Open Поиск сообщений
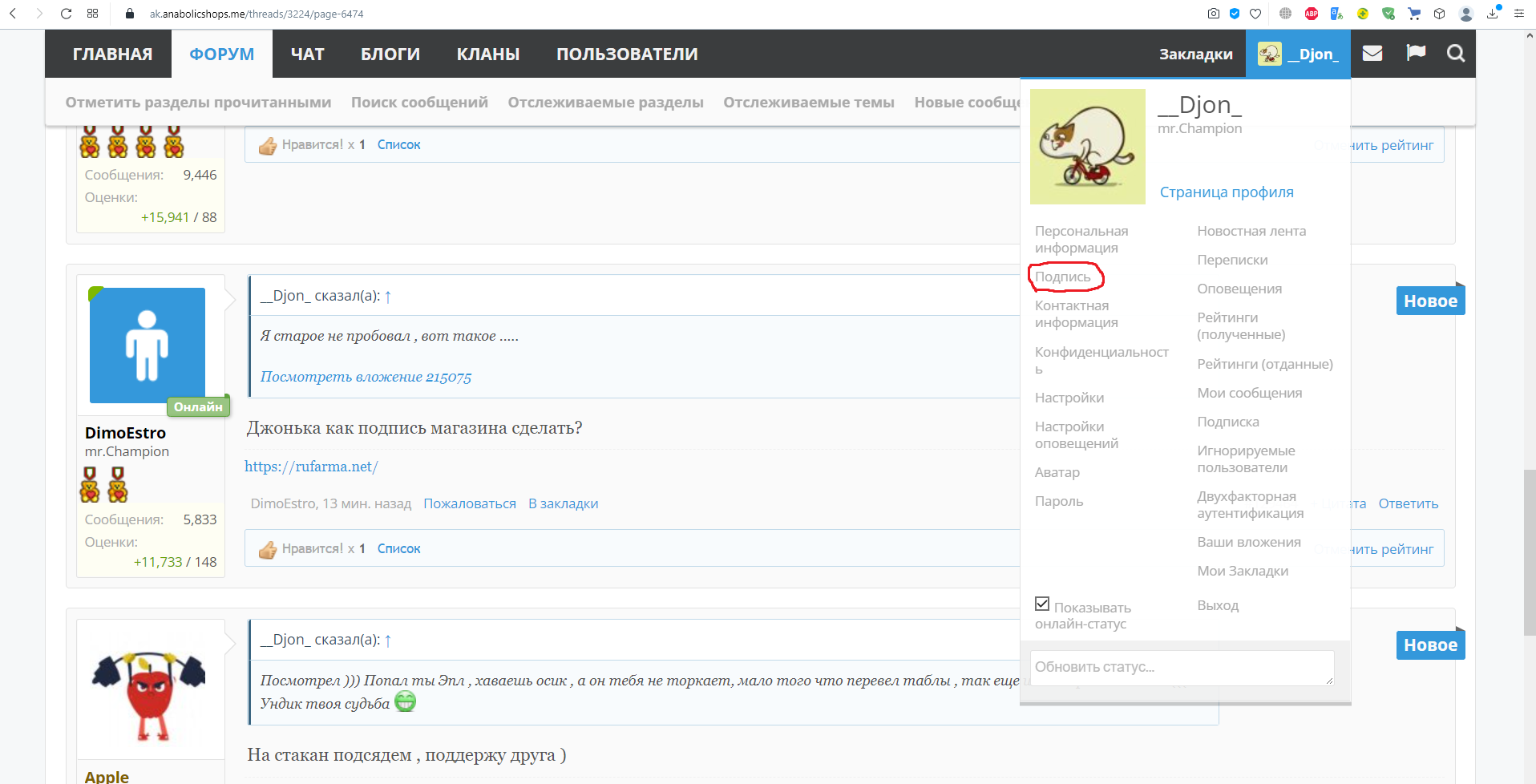Screen dimensions: 1536x784 click(419, 103)
